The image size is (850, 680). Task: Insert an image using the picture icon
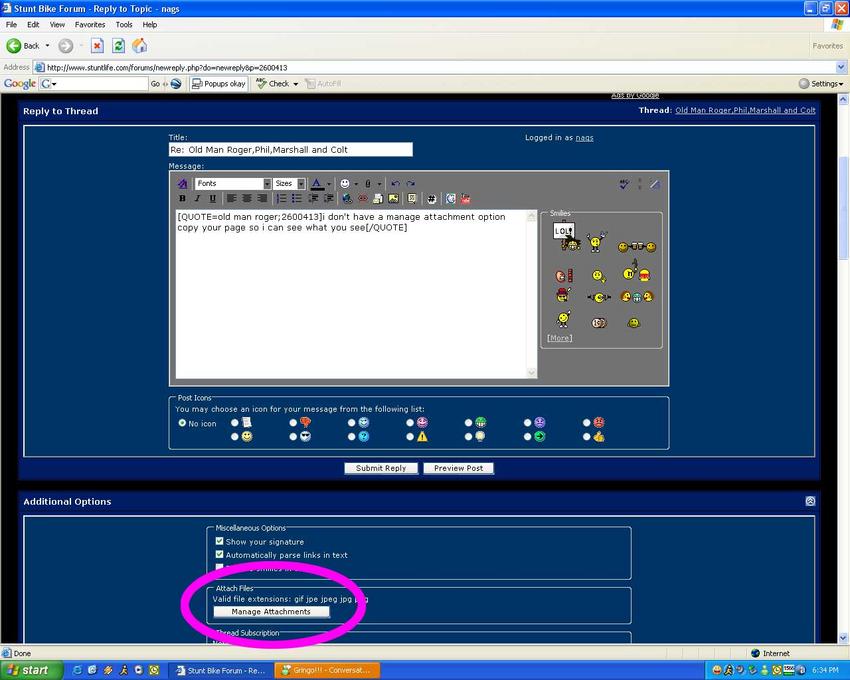pos(394,199)
